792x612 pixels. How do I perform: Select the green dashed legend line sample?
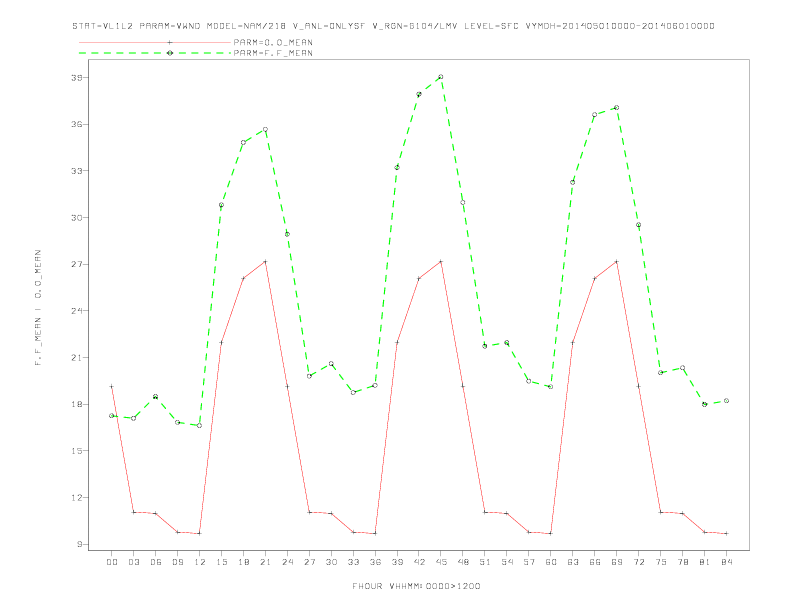click(155, 53)
